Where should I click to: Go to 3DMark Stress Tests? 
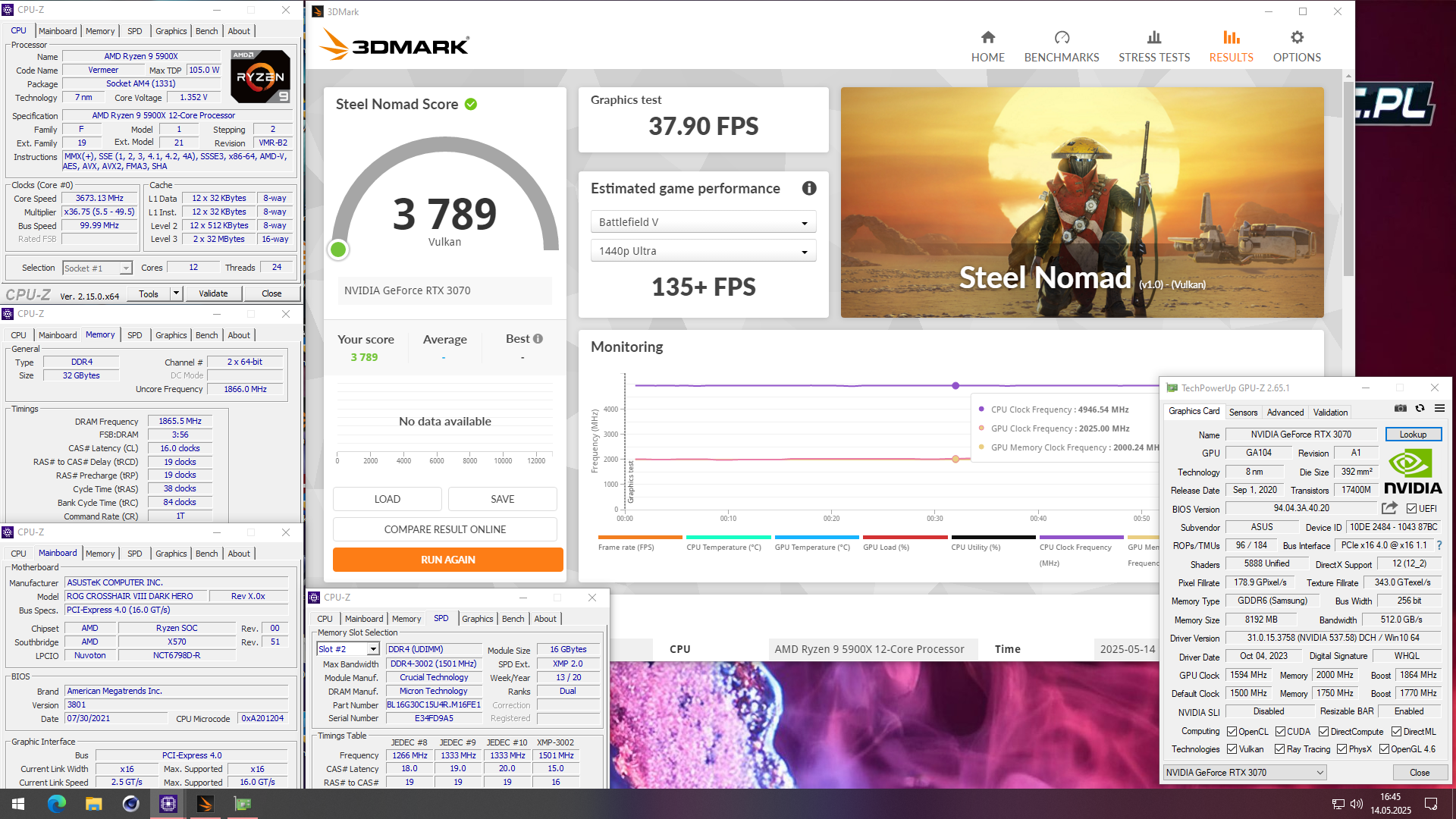(x=1153, y=47)
